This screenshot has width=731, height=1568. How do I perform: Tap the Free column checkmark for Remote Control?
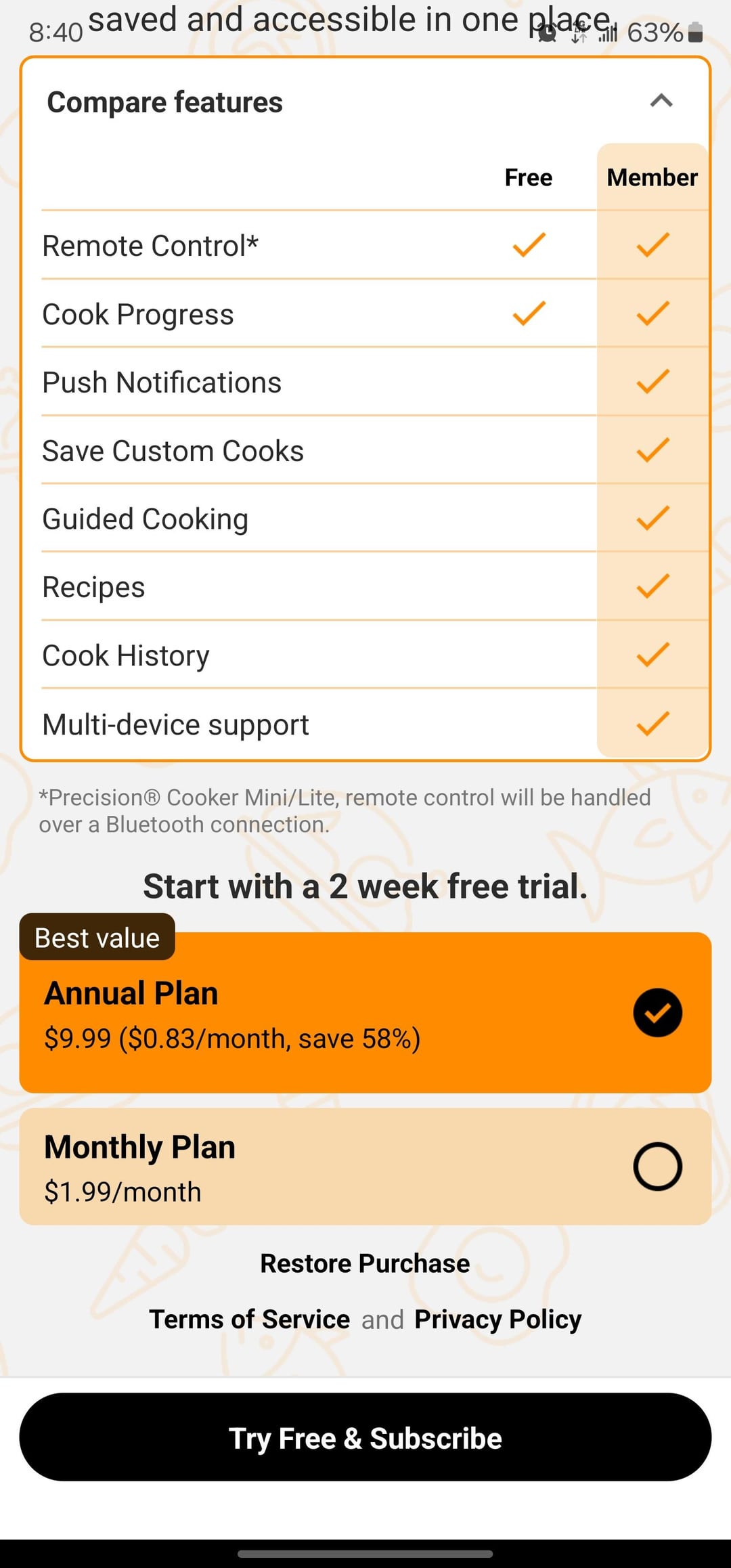[x=529, y=245]
